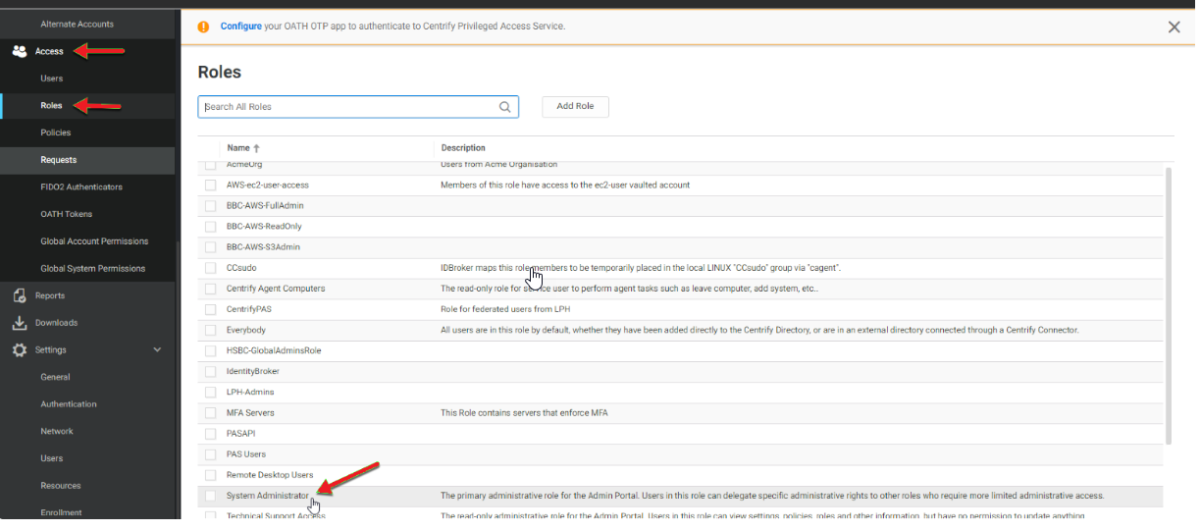Click the Add Role button
This screenshot has height=530, width=1200.
[575, 106]
